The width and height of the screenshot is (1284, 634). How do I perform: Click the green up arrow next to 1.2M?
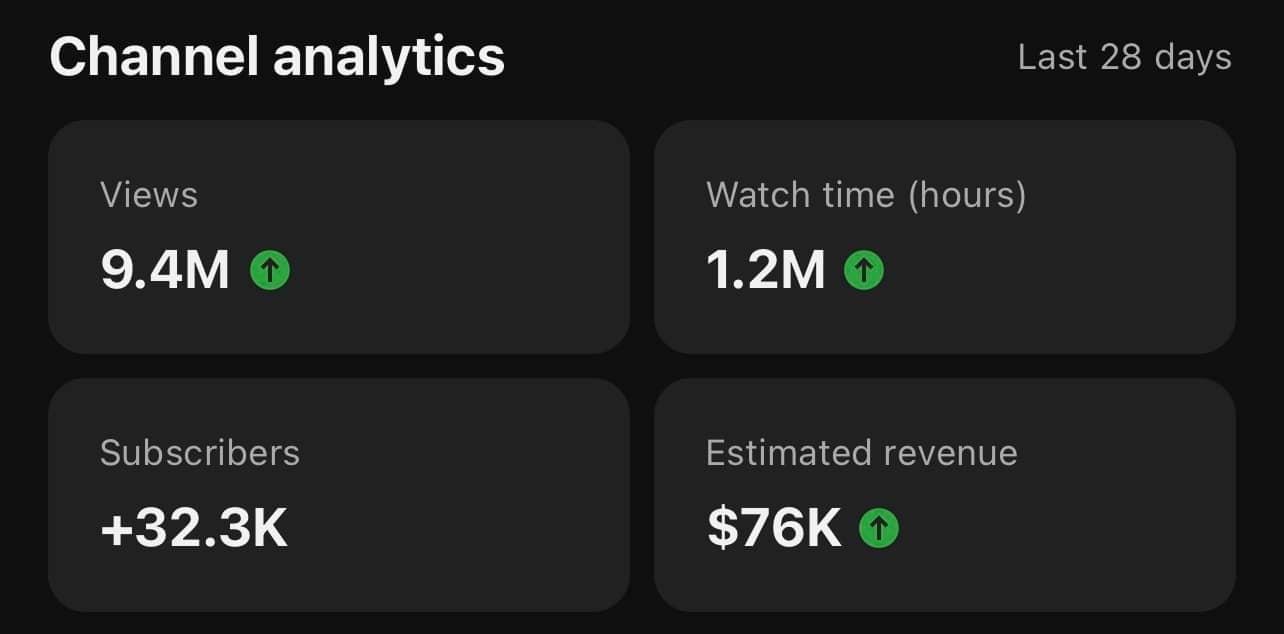click(x=864, y=269)
